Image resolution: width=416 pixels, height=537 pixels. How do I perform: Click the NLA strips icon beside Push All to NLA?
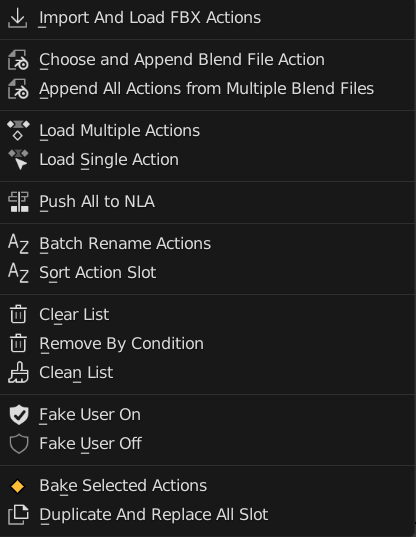[18, 202]
